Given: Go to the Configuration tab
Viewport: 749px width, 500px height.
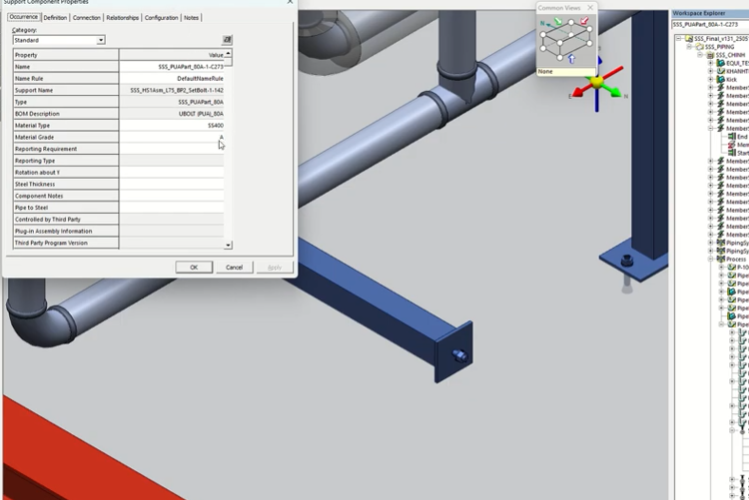Looking at the screenshot, I should click(161, 18).
